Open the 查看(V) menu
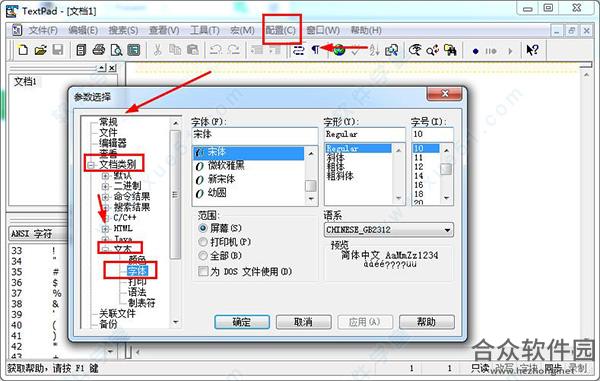This screenshot has height=381, width=600. point(164,30)
